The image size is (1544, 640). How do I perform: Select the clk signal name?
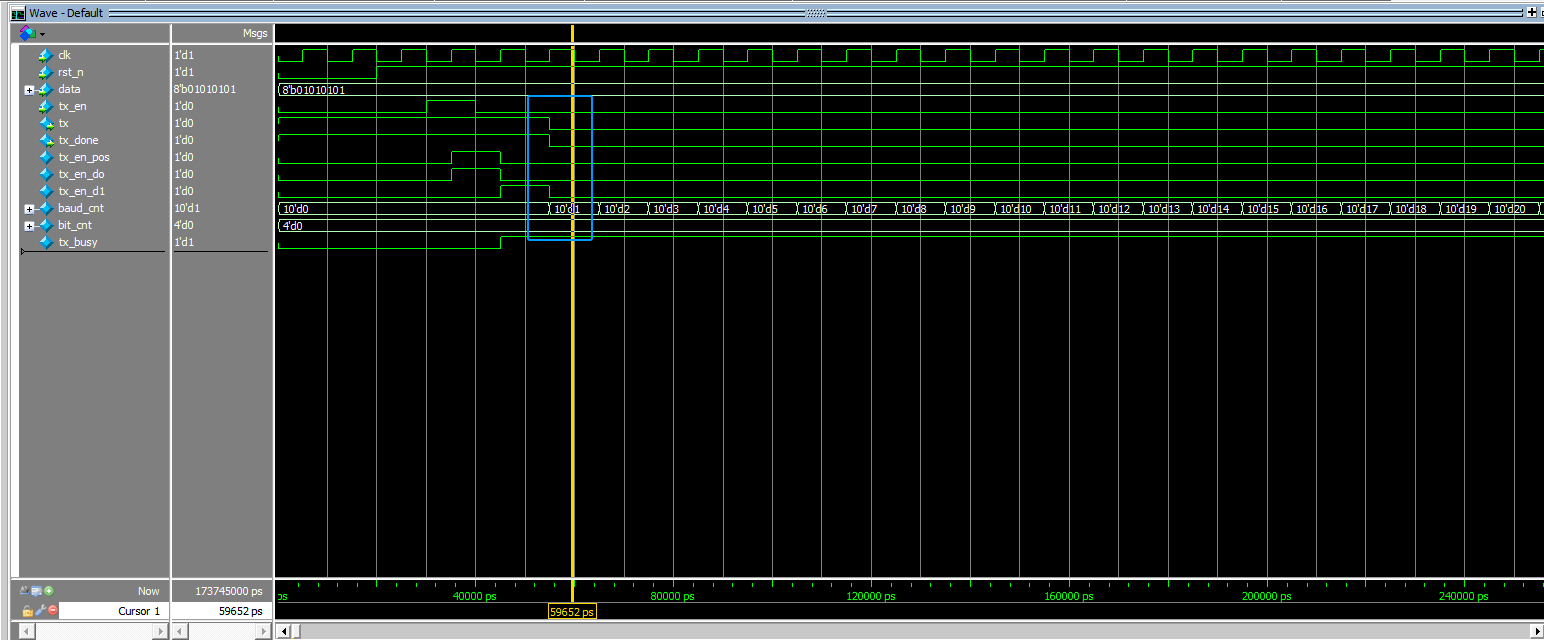pyautogui.click(x=65, y=55)
